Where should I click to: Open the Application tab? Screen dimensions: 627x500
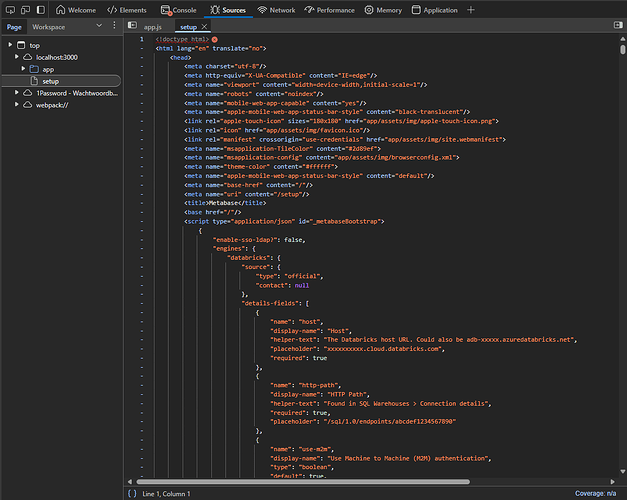click(x=434, y=10)
